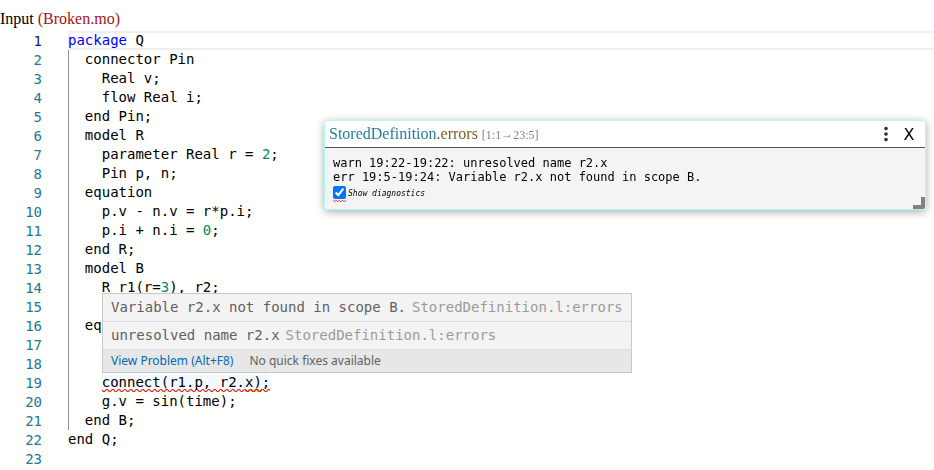Viewport: 934px width, 470px height.
Task: Click the 'Pin p, n;' code line
Action: point(139,173)
